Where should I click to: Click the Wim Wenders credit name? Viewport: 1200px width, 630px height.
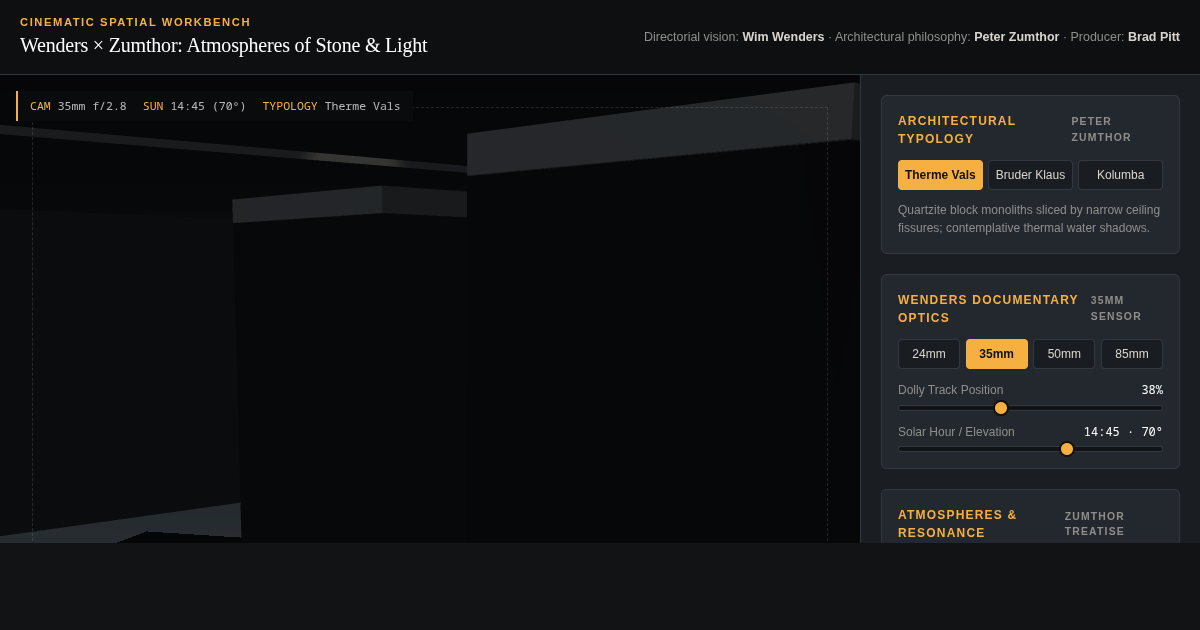point(783,37)
